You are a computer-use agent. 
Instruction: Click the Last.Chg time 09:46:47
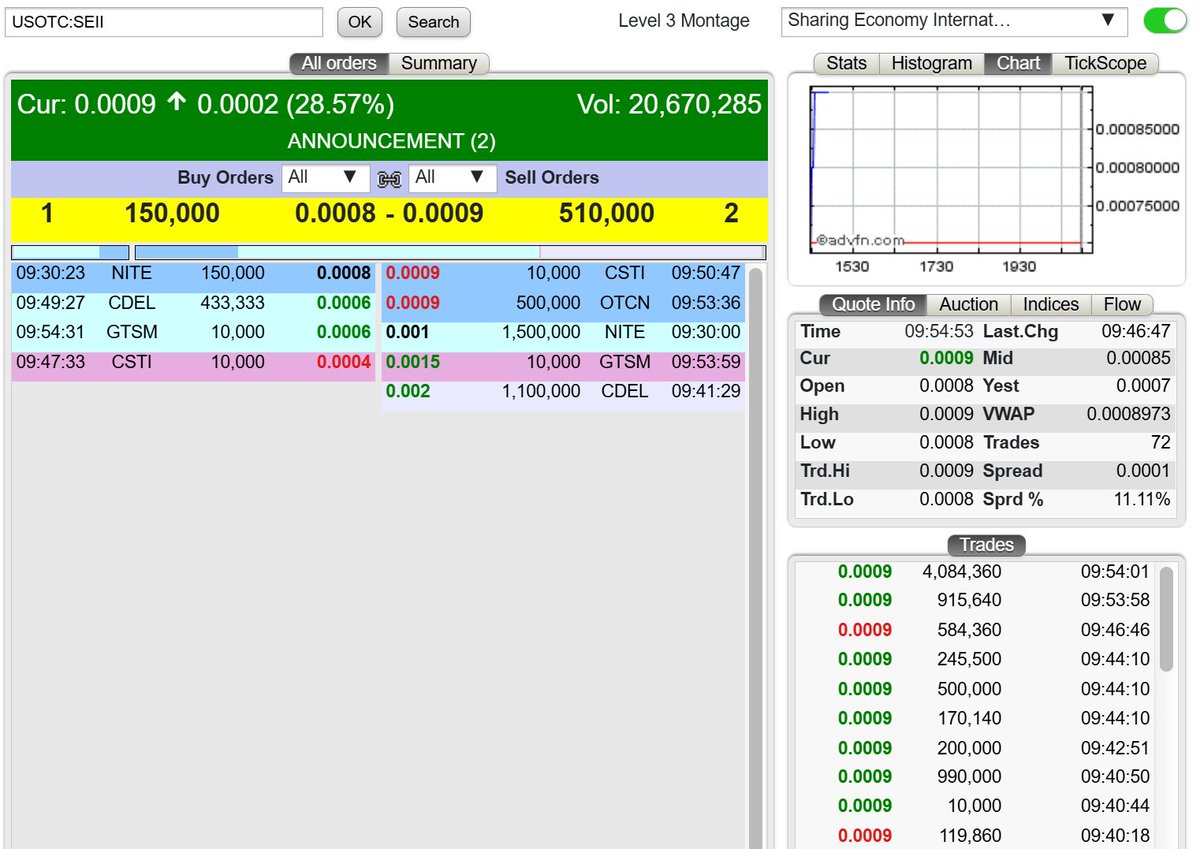pos(1135,331)
